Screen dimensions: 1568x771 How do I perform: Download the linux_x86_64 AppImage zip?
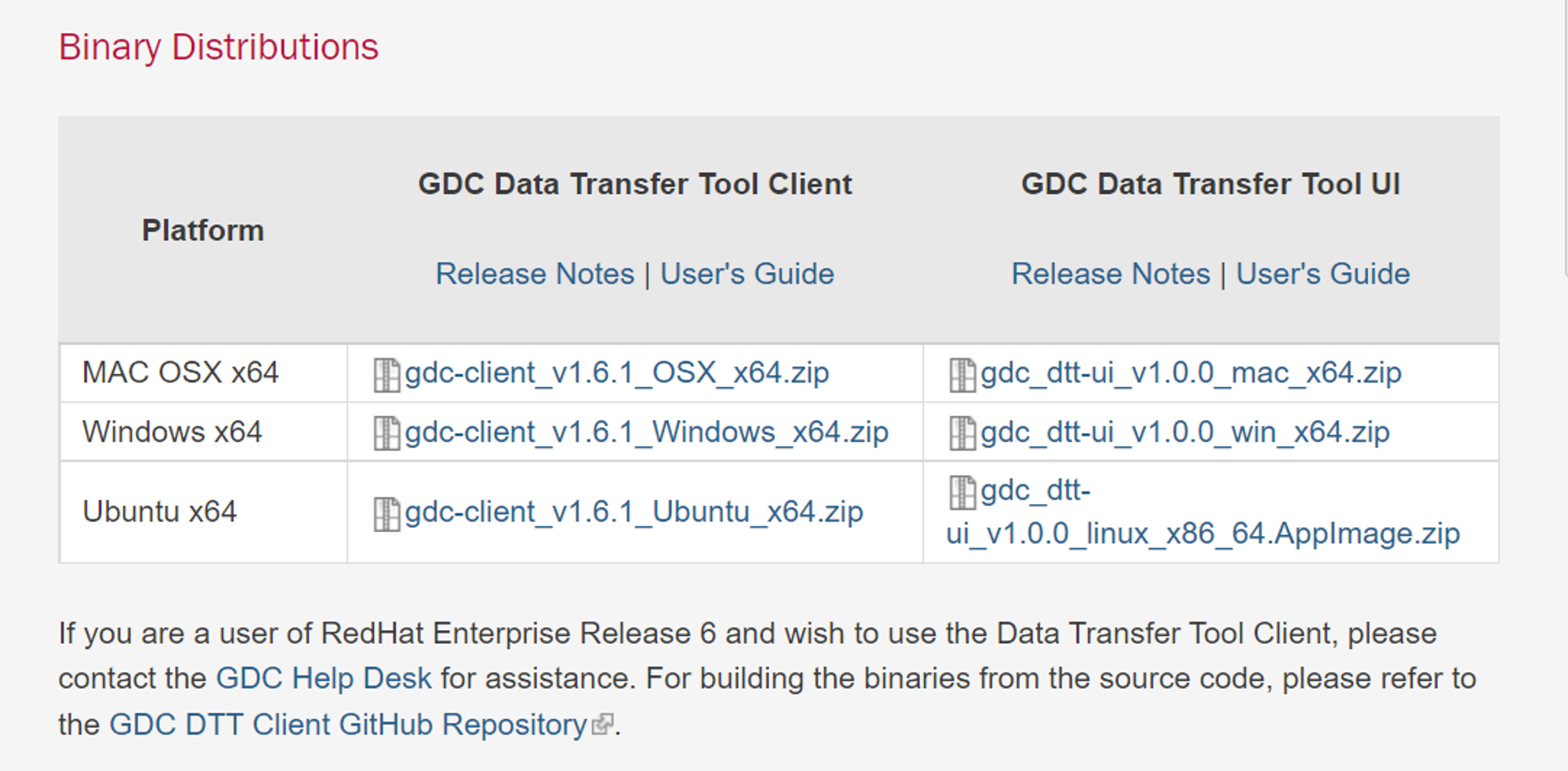(x=1203, y=512)
